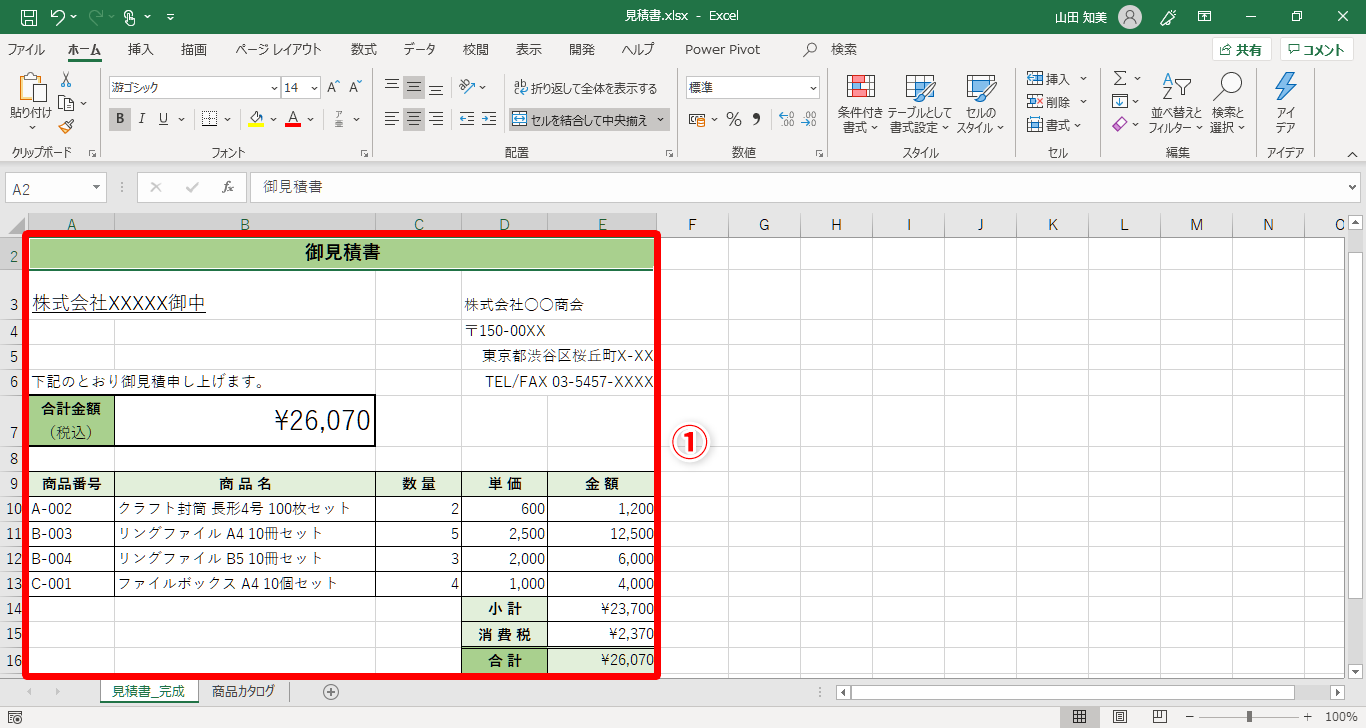Increase font size with the larger A icon

334,87
